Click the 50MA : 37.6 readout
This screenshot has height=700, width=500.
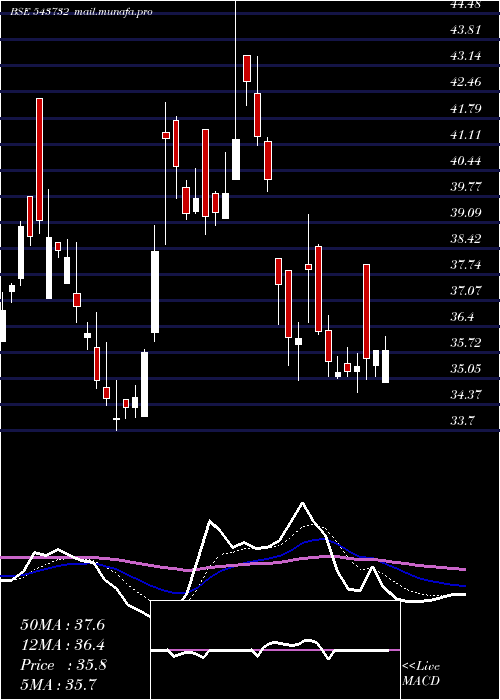coord(63,625)
